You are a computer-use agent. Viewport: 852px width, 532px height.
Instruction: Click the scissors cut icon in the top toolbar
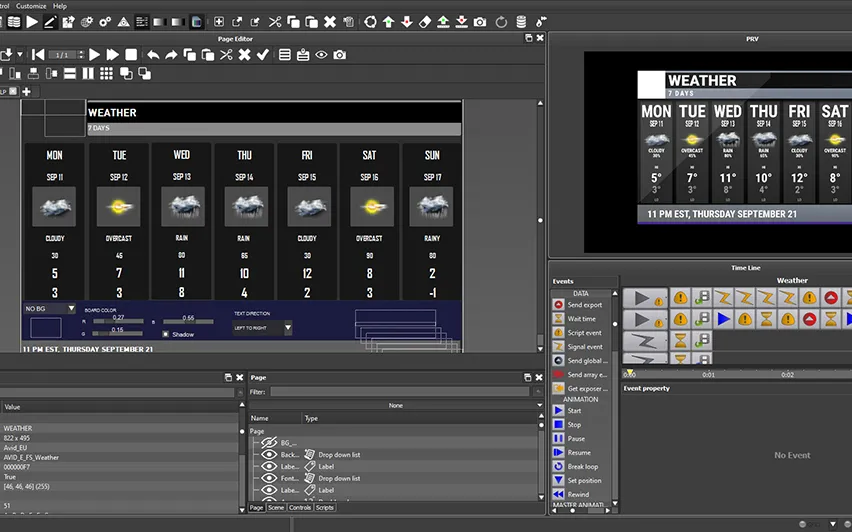click(275, 21)
